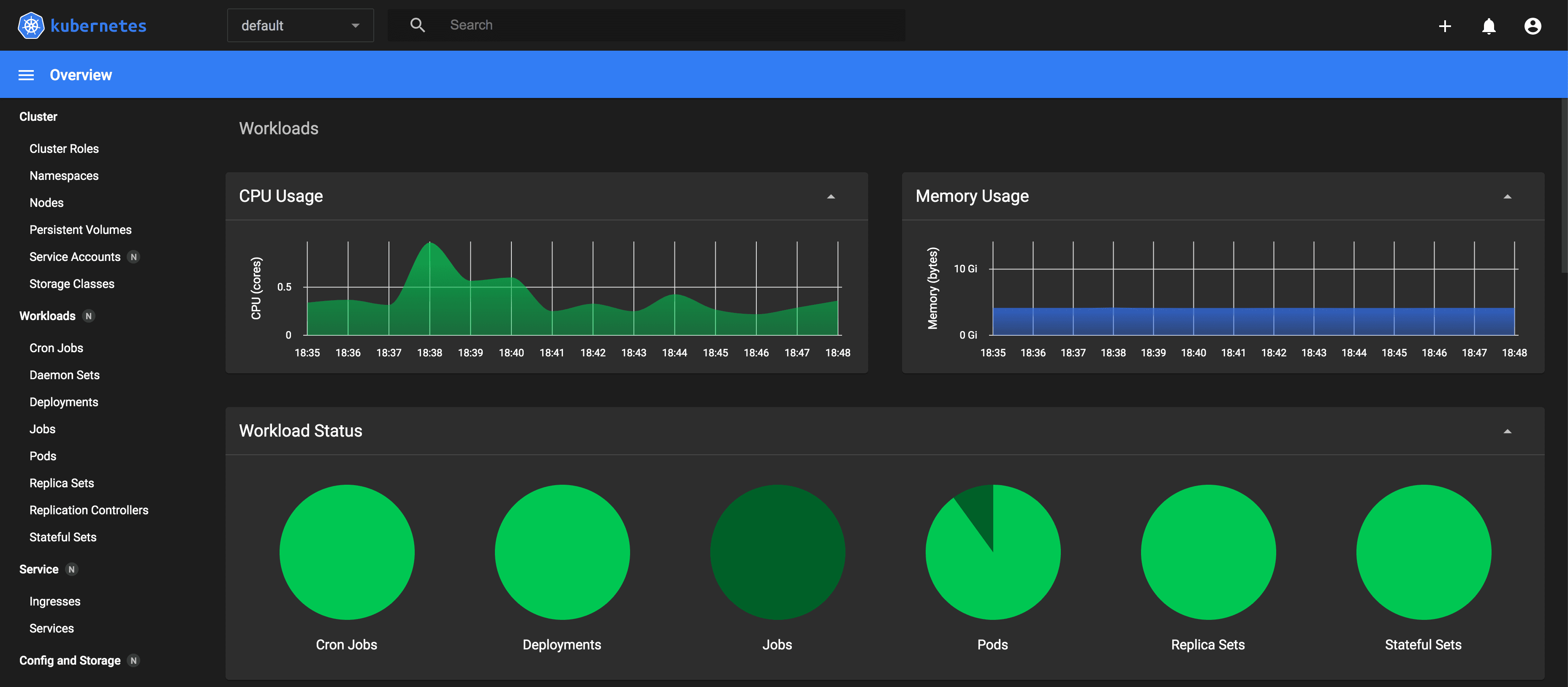1568x687 pixels.
Task: Collapse the Memory Usage card
Action: click(1507, 196)
